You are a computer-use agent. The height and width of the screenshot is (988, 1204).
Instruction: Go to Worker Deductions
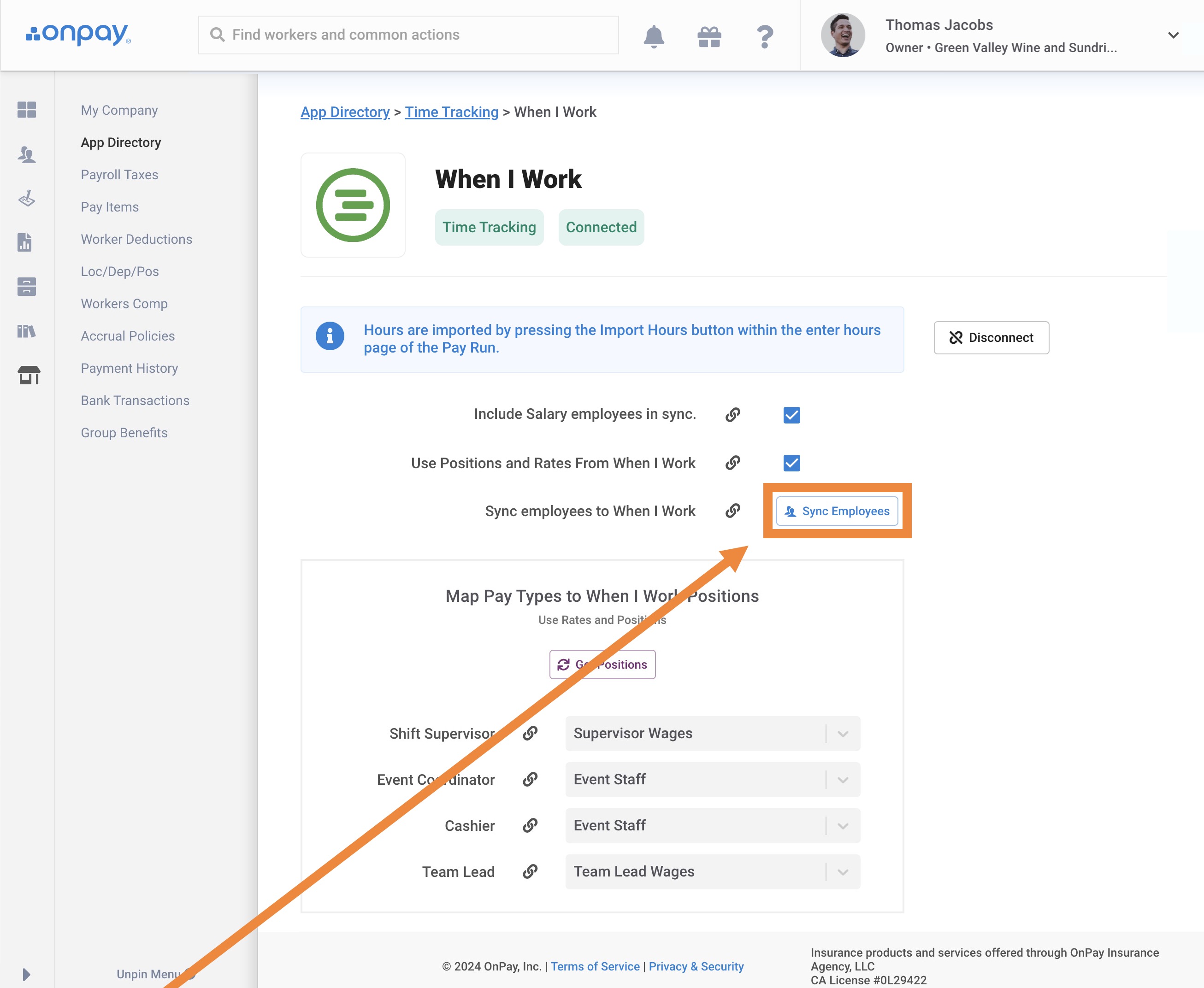click(x=136, y=239)
